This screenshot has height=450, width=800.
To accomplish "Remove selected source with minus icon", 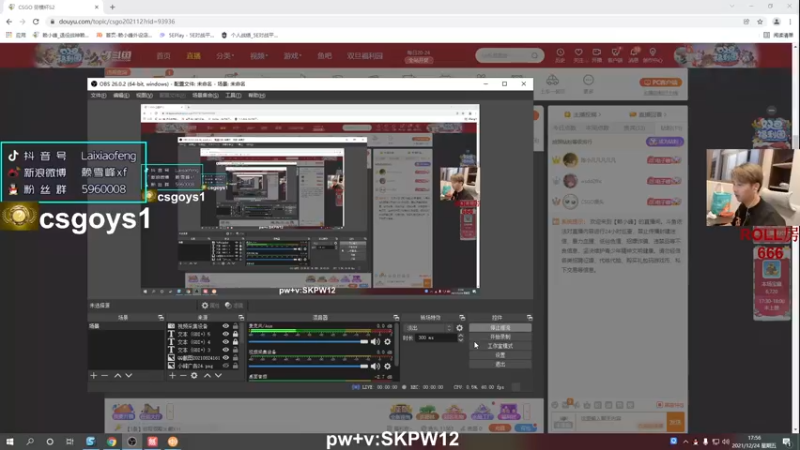I will 183,376.
